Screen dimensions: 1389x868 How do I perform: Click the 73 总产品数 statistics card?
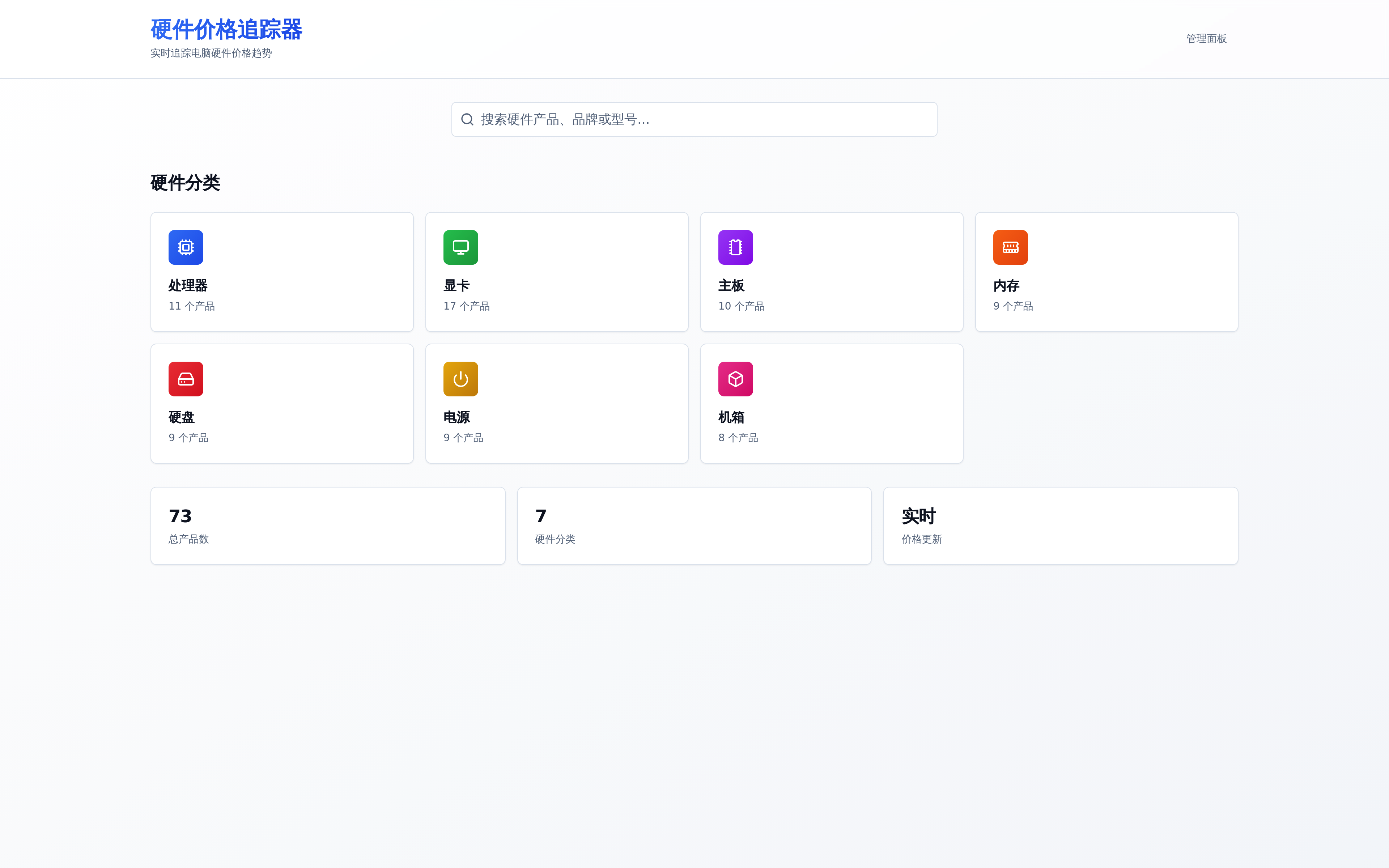point(328,525)
